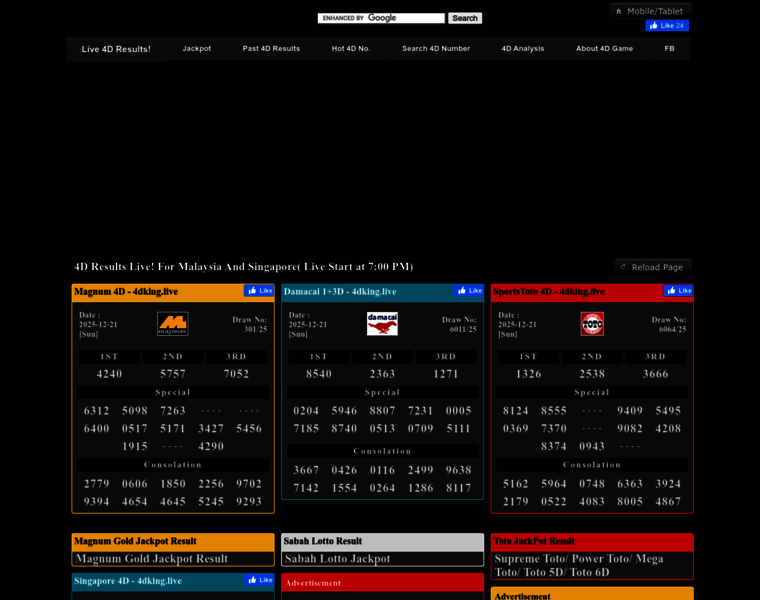Image resolution: width=760 pixels, height=600 pixels.
Task: Like the Singapore 4D results panel
Action: tap(259, 580)
